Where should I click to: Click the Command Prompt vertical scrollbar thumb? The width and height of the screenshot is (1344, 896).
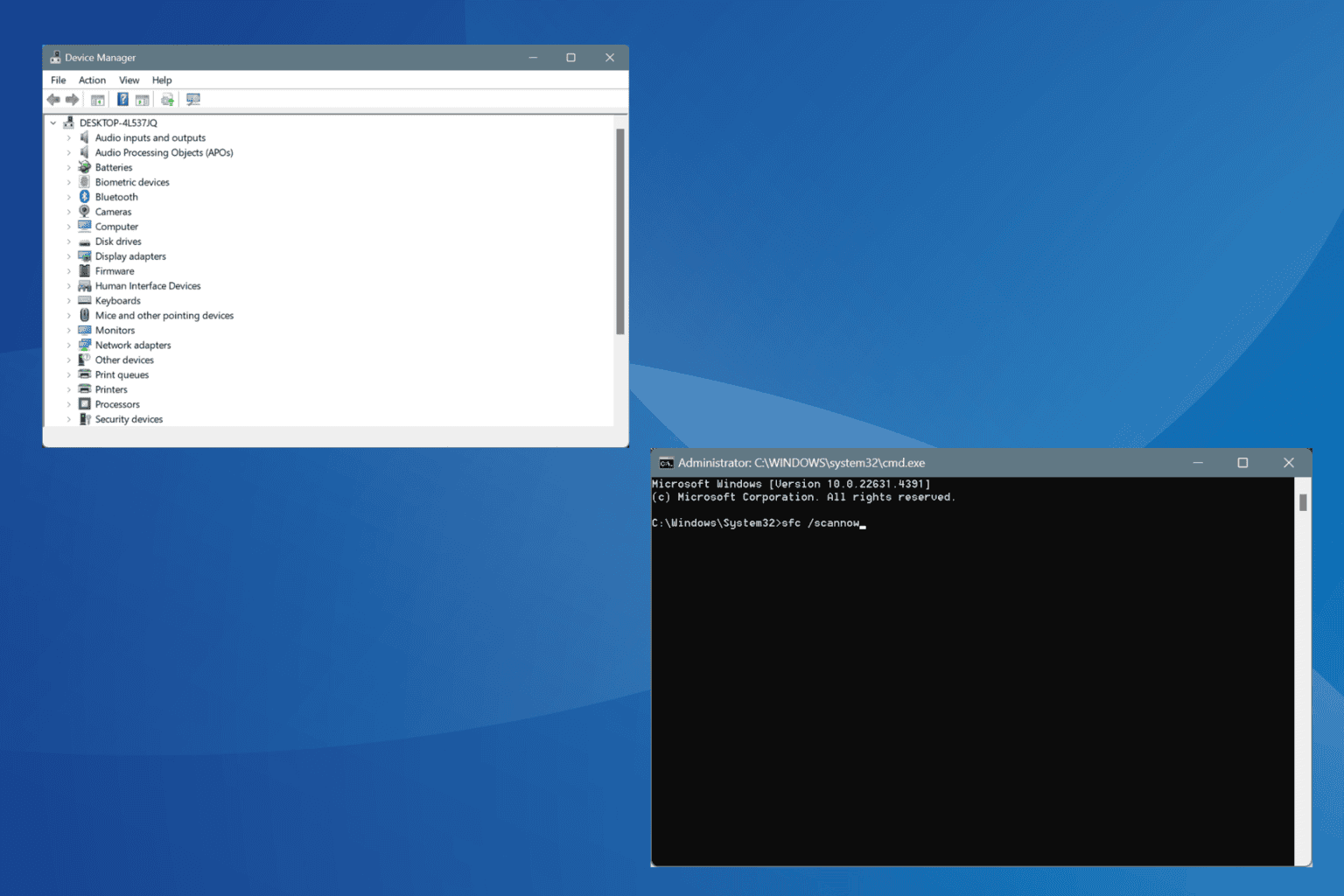click(x=1303, y=502)
